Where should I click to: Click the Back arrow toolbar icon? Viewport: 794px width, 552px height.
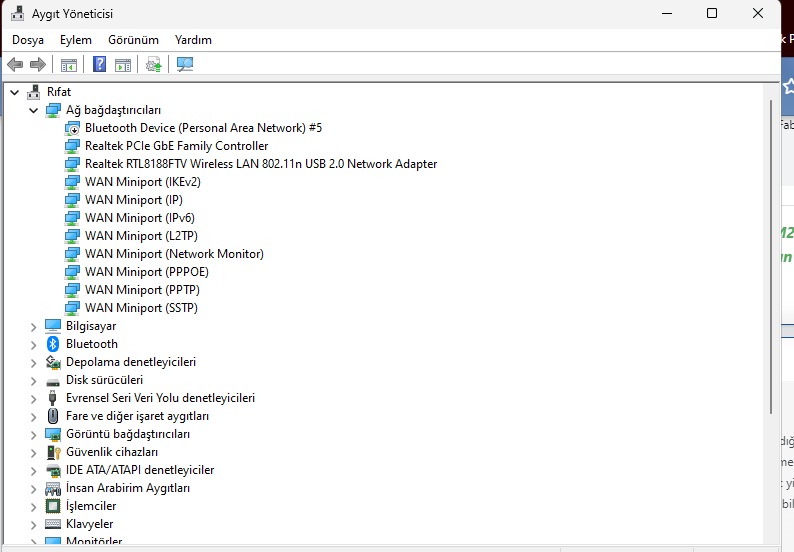point(15,64)
